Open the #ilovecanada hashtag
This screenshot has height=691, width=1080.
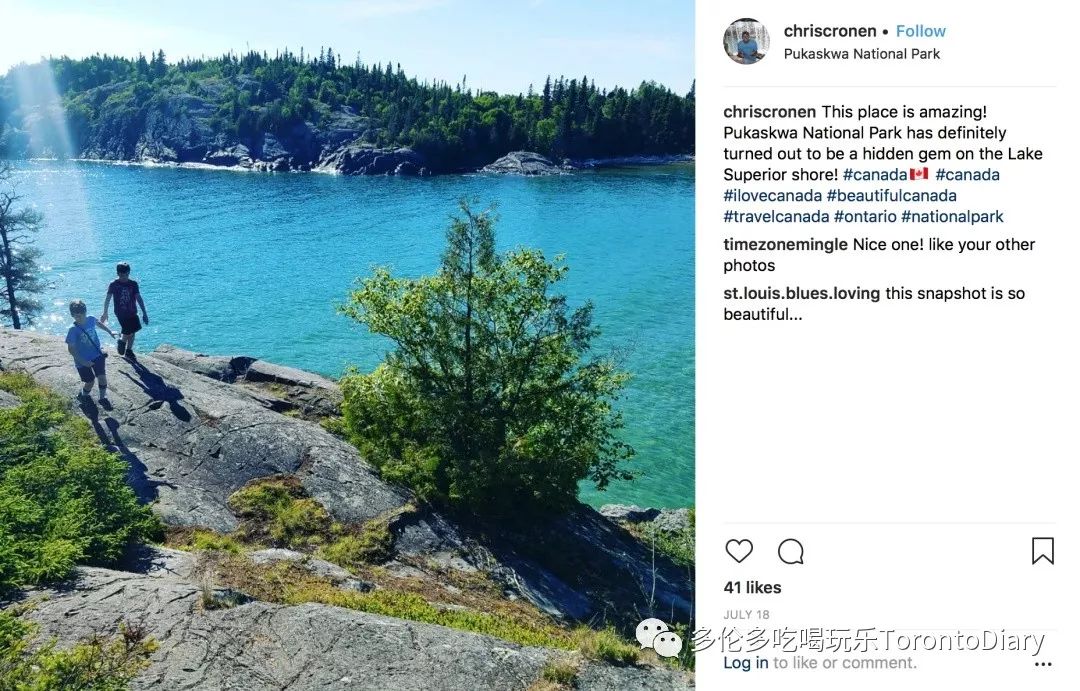coord(773,196)
